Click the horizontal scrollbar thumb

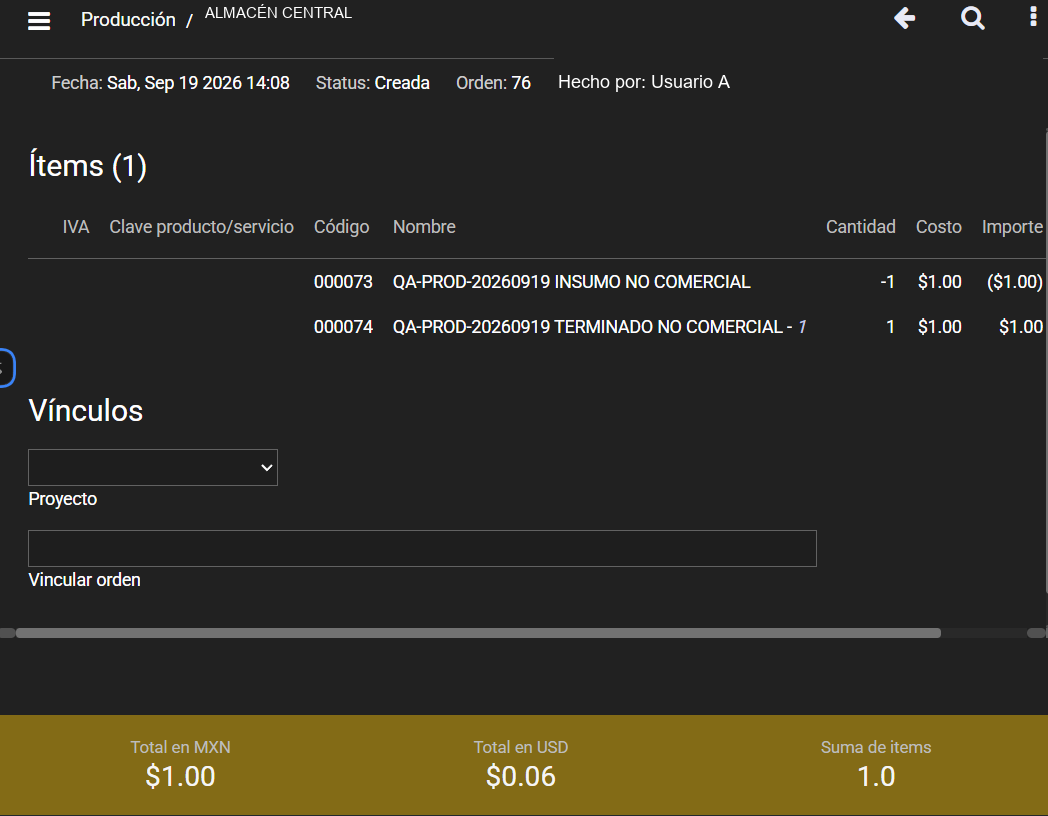[478, 633]
